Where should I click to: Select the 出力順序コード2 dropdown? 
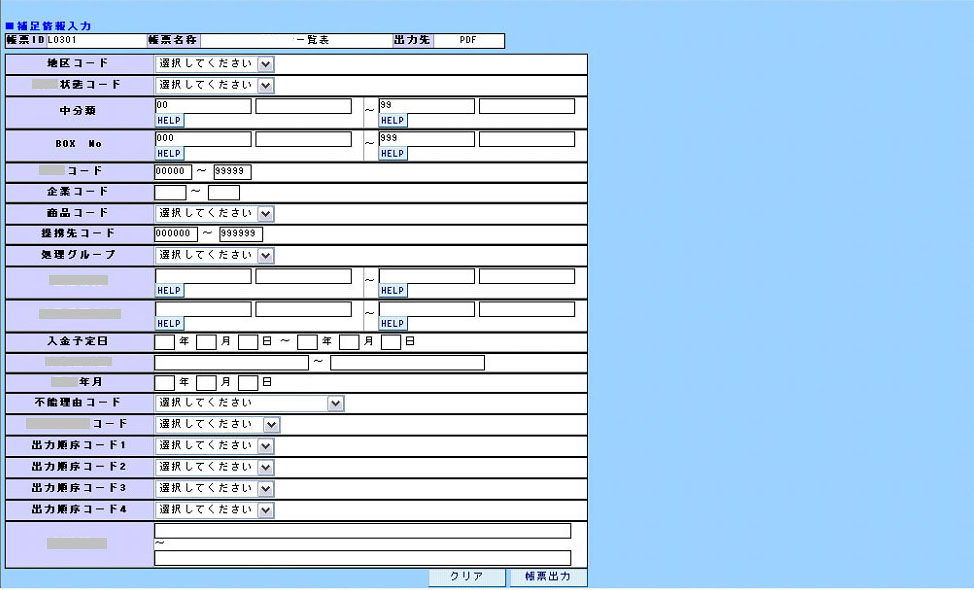click(214, 467)
